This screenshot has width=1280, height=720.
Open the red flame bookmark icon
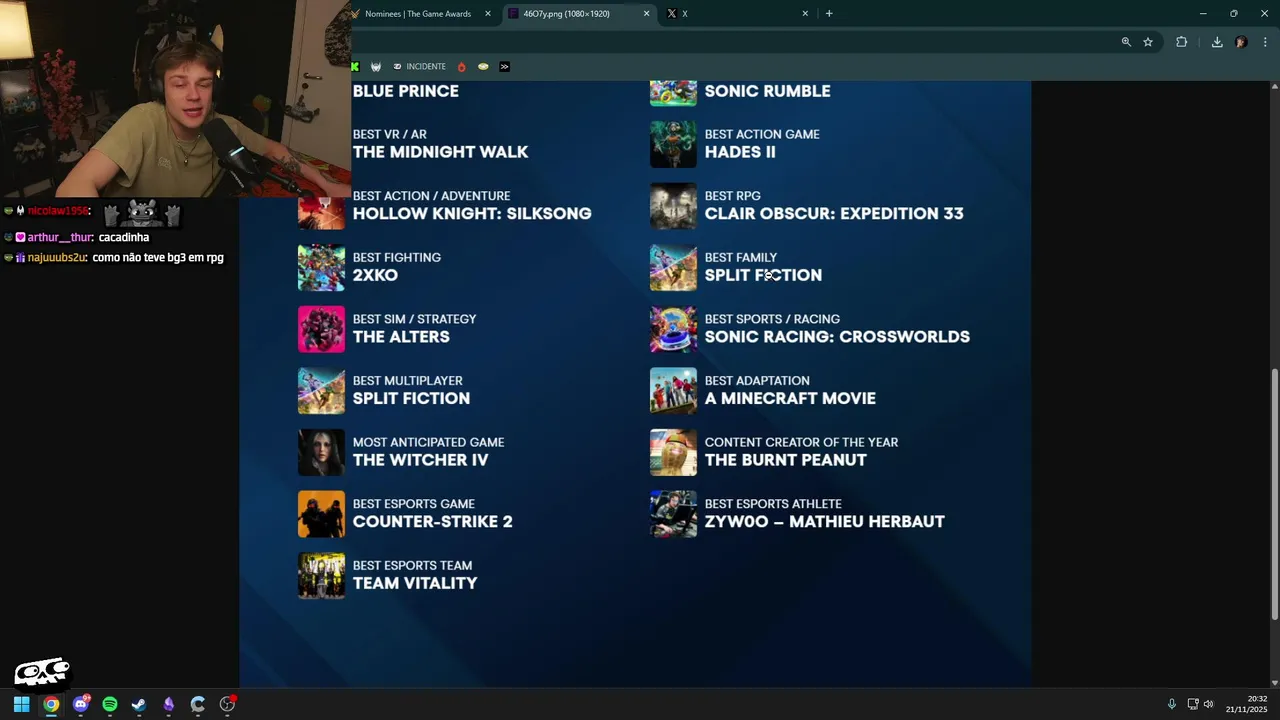(461, 67)
